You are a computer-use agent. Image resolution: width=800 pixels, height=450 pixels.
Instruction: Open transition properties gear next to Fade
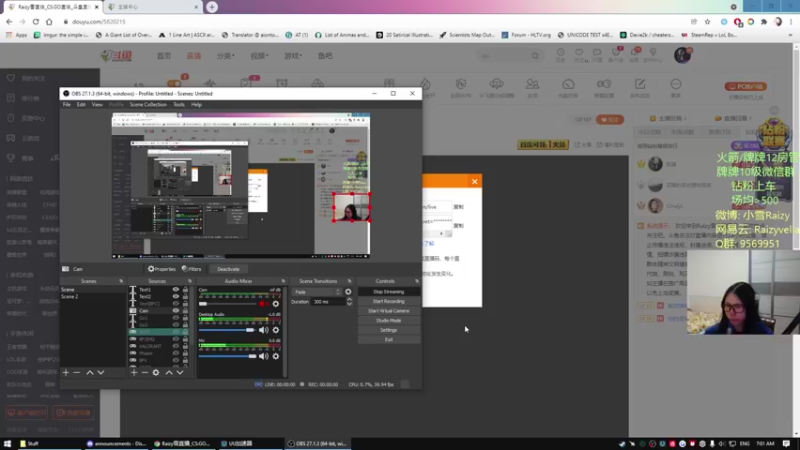click(x=348, y=292)
